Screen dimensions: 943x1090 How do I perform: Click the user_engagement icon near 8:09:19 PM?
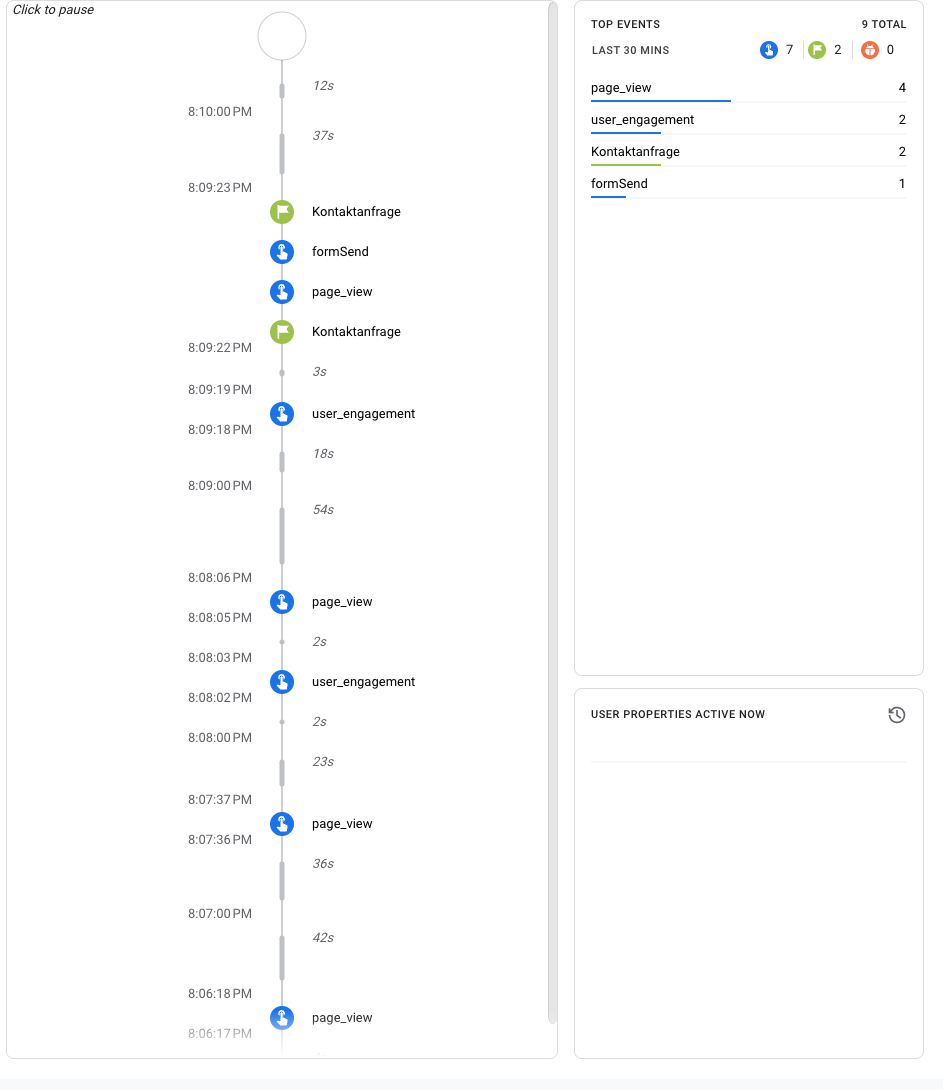(282, 414)
